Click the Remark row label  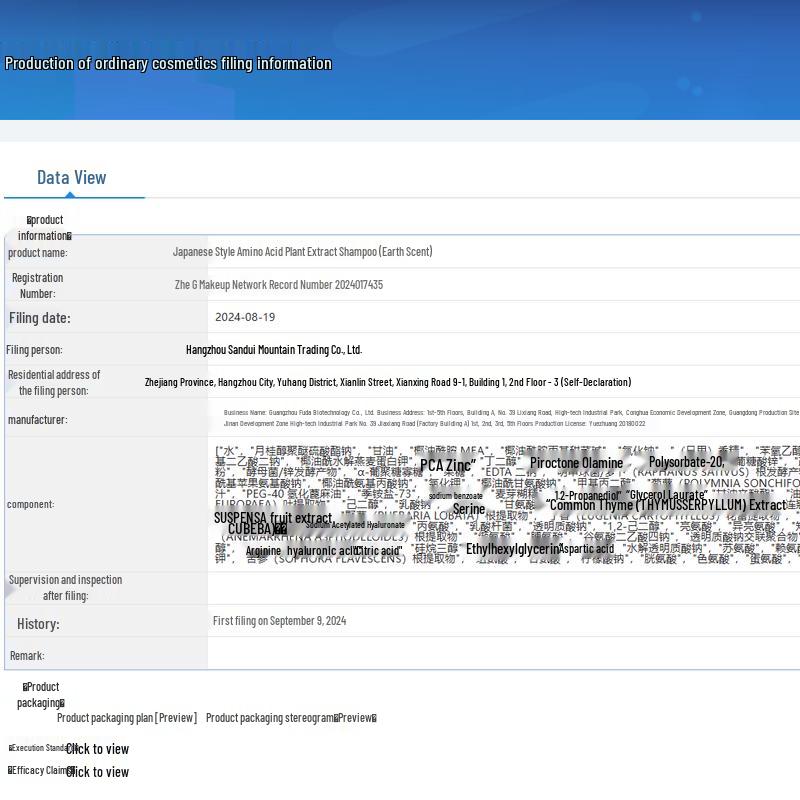27,656
